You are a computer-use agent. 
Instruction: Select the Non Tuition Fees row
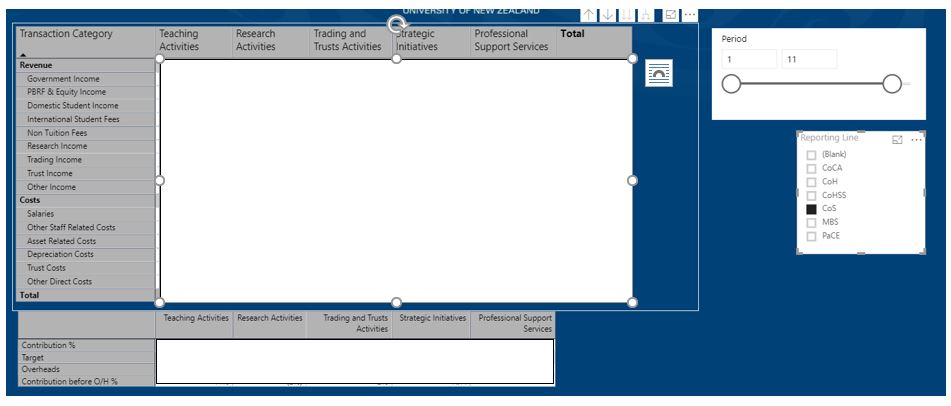(x=86, y=133)
